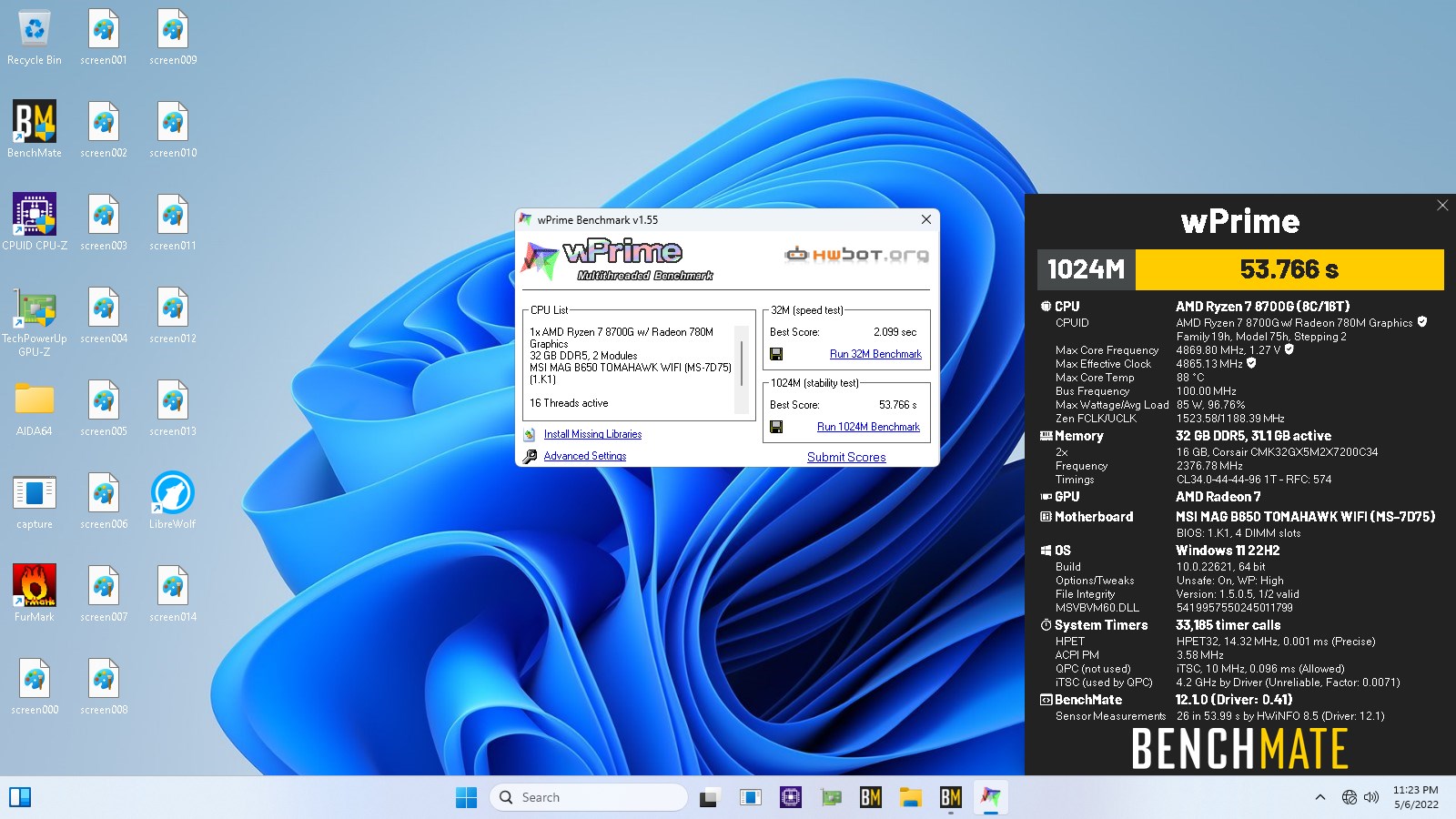Viewport: 1456px width, 819px height.
Task: Click the Run 32M Benchmark link
Action: [875, 354]
